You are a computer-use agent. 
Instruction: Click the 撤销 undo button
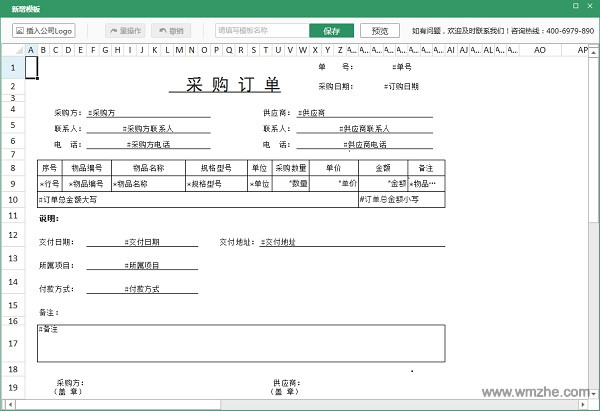(x=171, y=31)
